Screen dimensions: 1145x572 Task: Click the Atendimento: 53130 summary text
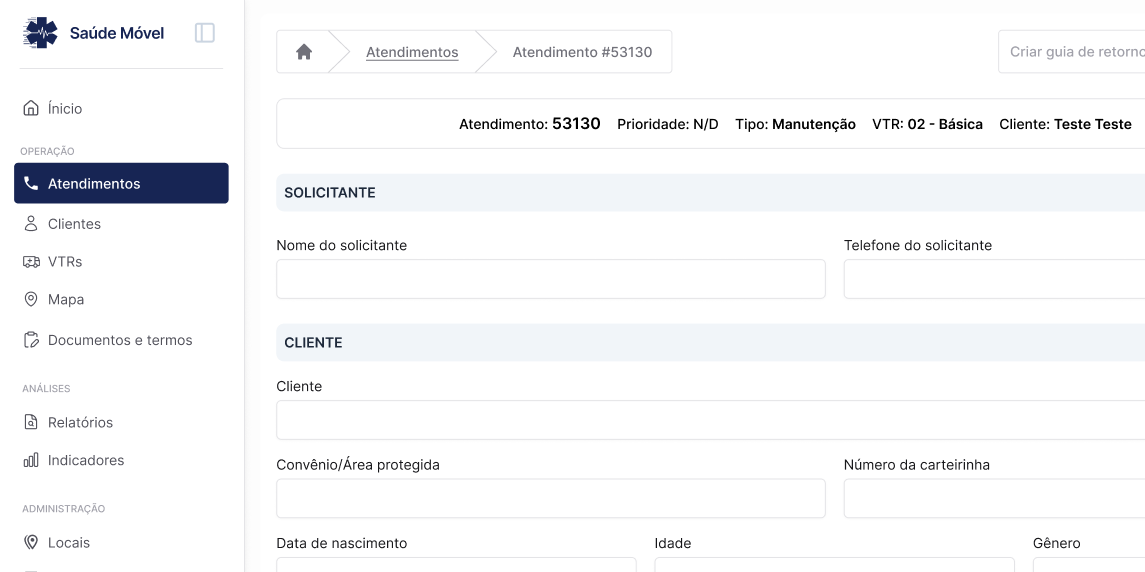coord(529,124)
